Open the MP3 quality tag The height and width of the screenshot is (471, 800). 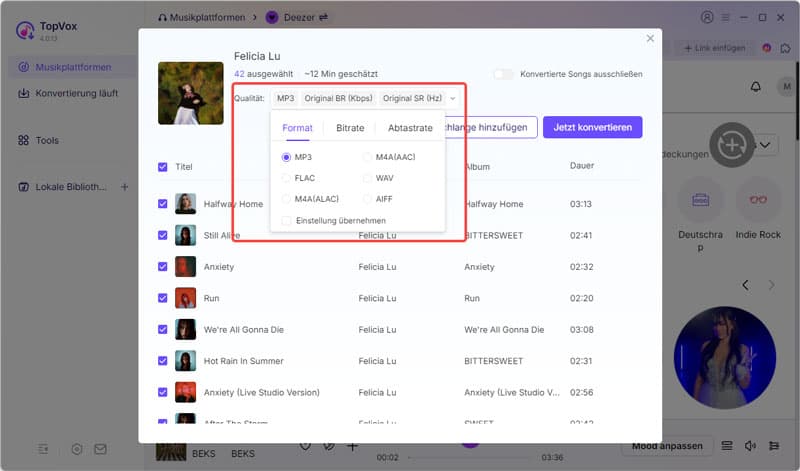[x=286, y=98]
